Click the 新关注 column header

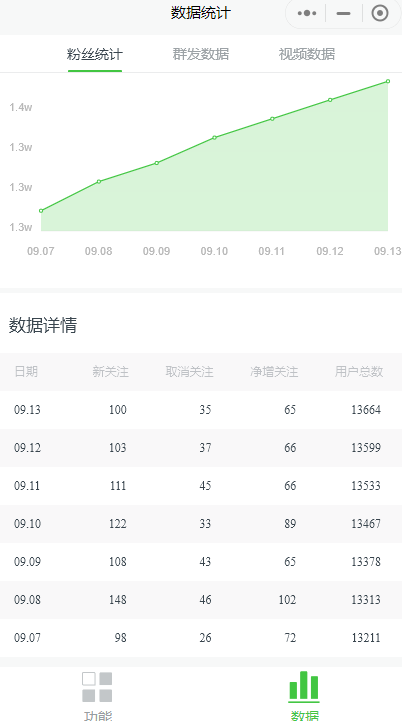point(110,372)
